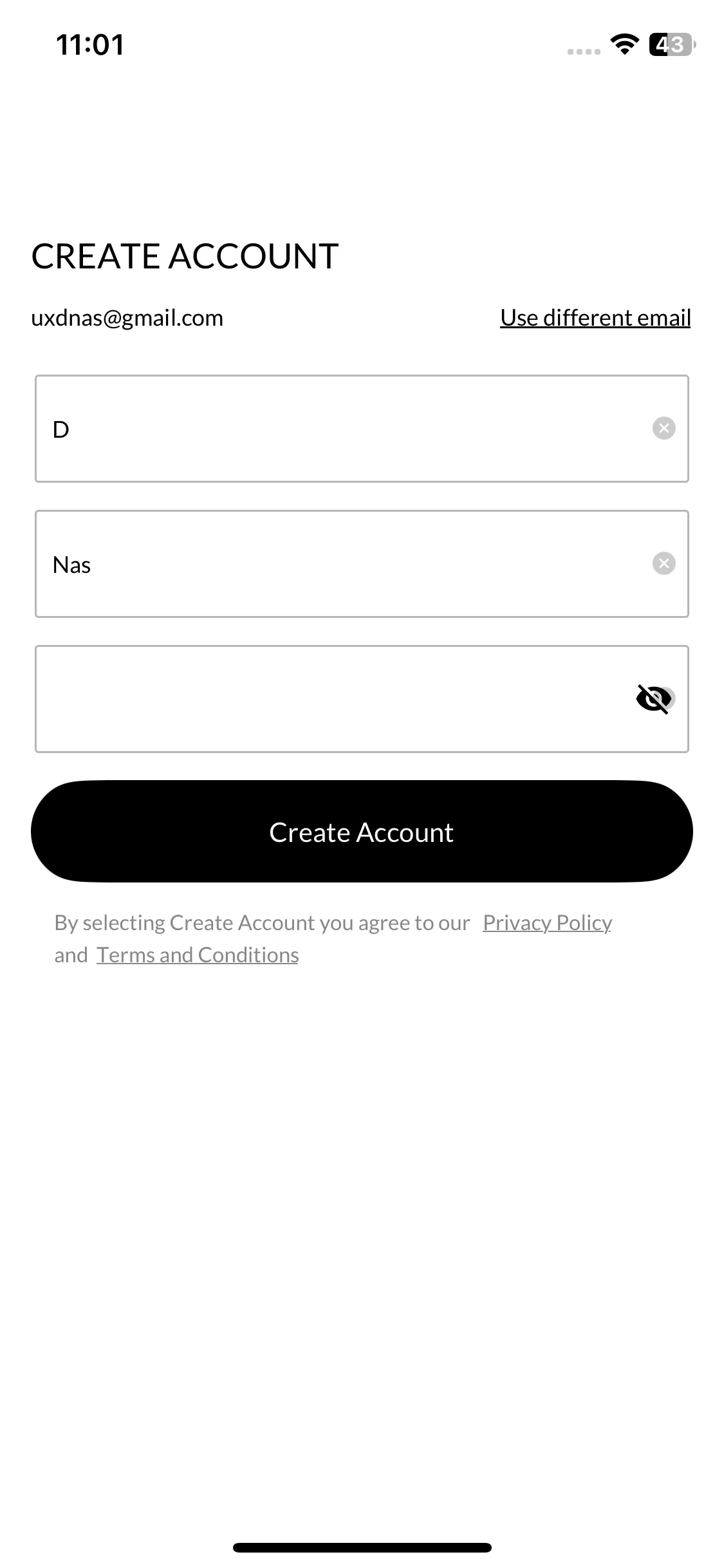
Task: Tap the 11:01 clock in the status bar
Action: point(90,44)
